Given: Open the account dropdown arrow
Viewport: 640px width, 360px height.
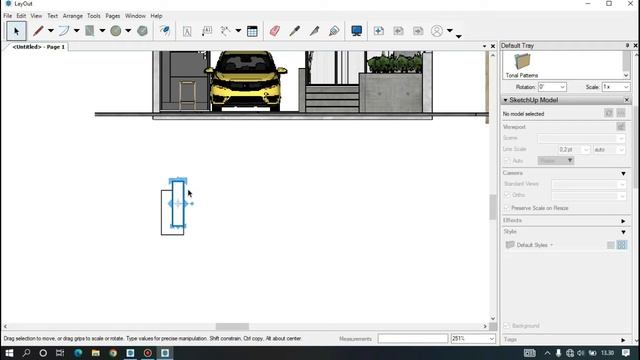Looking at the screenshot, I should click(x=449, y=31).
